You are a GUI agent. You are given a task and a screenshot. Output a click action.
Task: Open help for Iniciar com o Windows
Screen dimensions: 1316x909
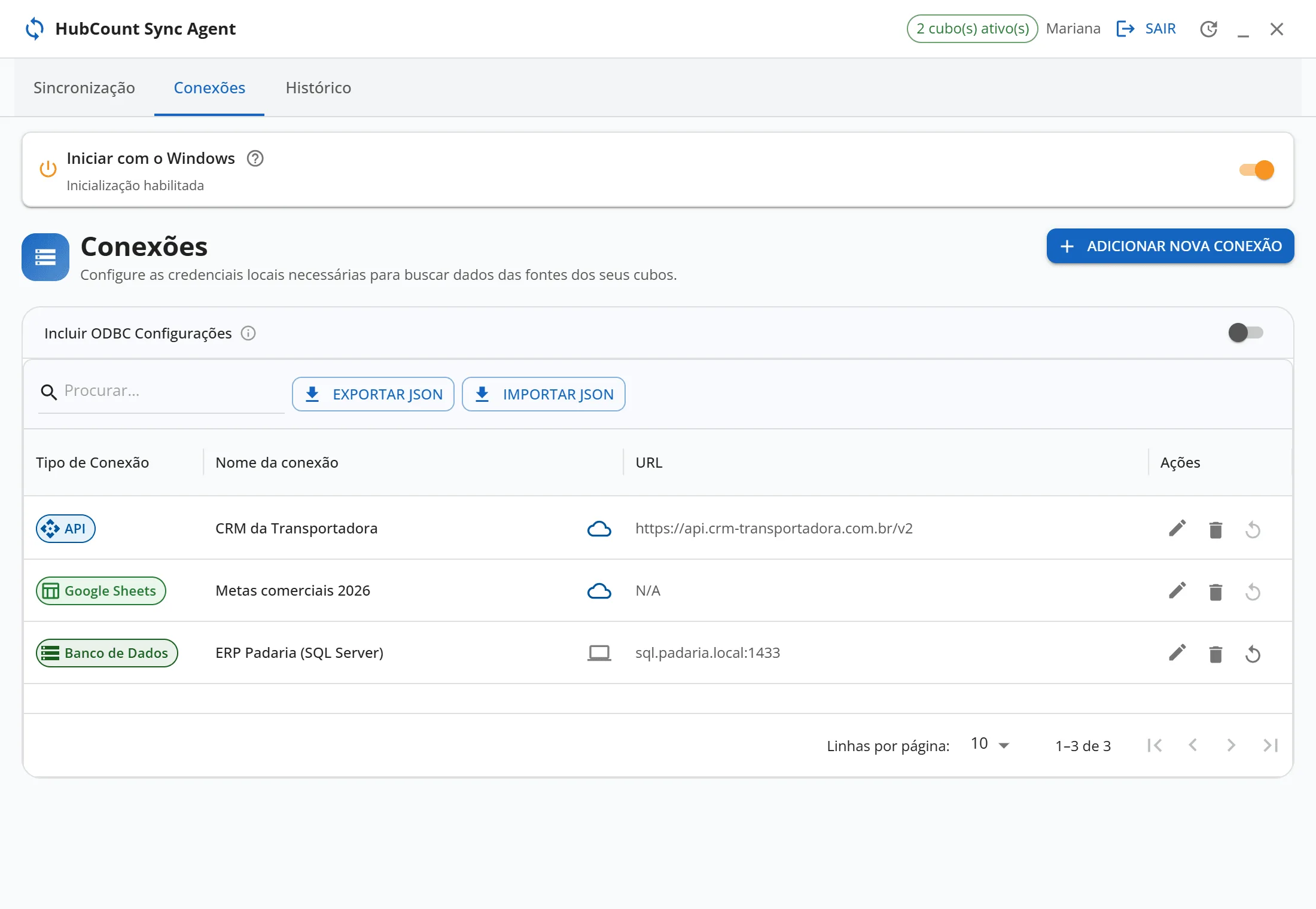coord(255,158)
